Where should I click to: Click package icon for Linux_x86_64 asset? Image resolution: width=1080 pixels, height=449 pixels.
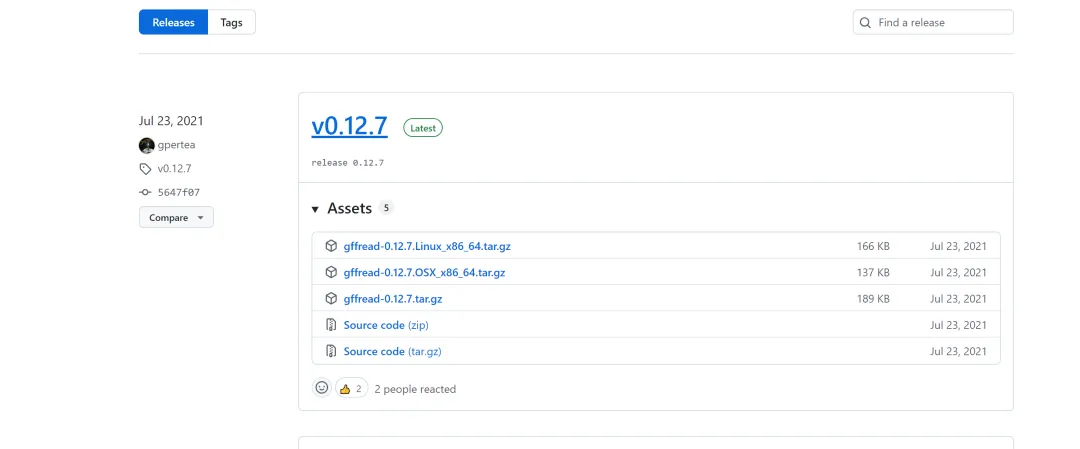pos(331,246)
